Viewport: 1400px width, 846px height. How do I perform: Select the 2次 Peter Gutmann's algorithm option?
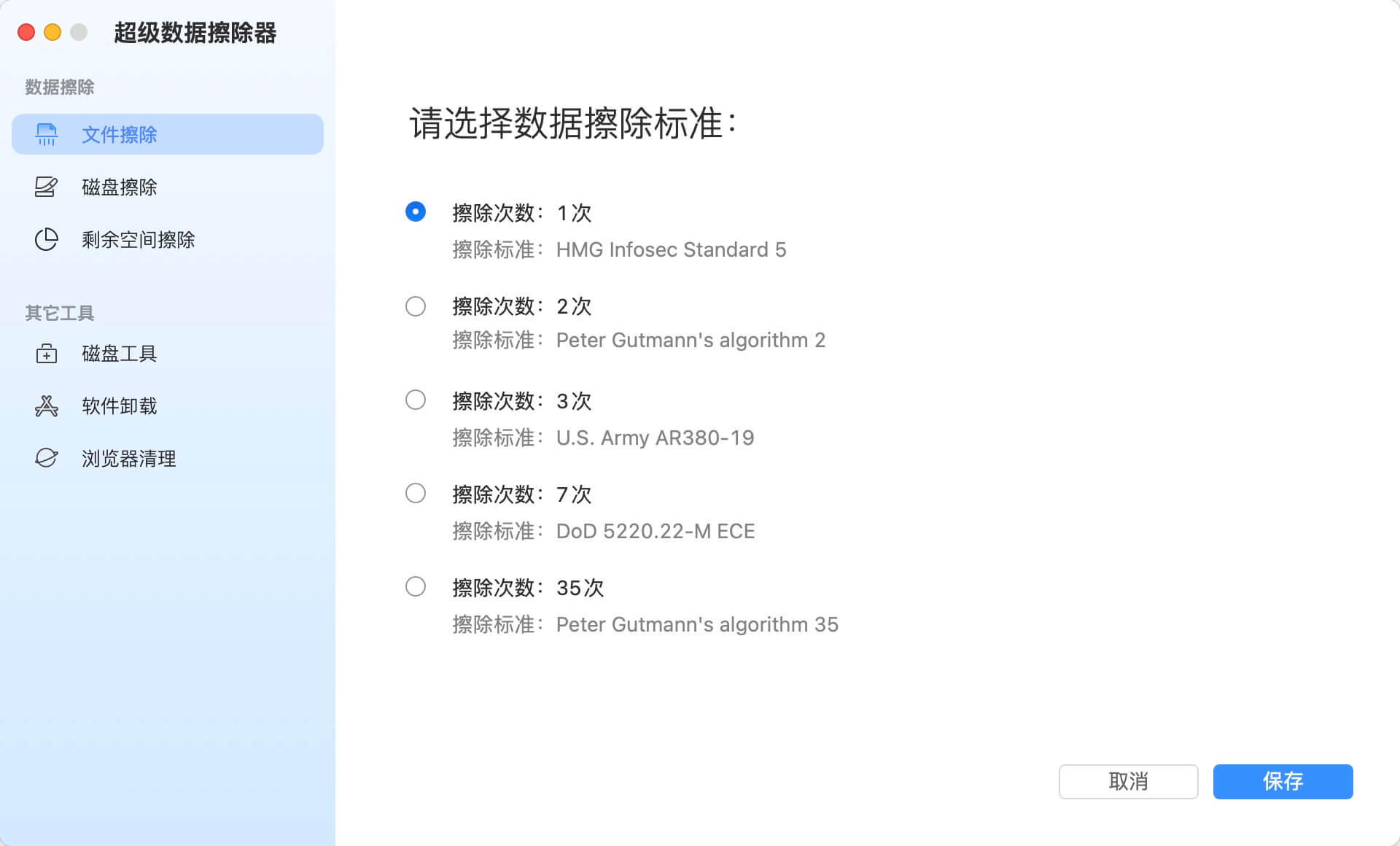pyautogui.click(x=416, y=307)
